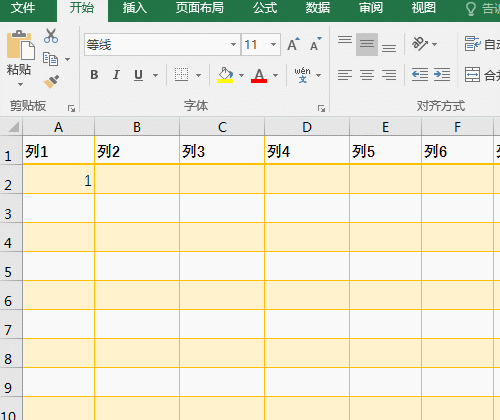Screen dimensions: 500x420
Task: Switch to the 视图 tab
Action: tap(424, 8)
